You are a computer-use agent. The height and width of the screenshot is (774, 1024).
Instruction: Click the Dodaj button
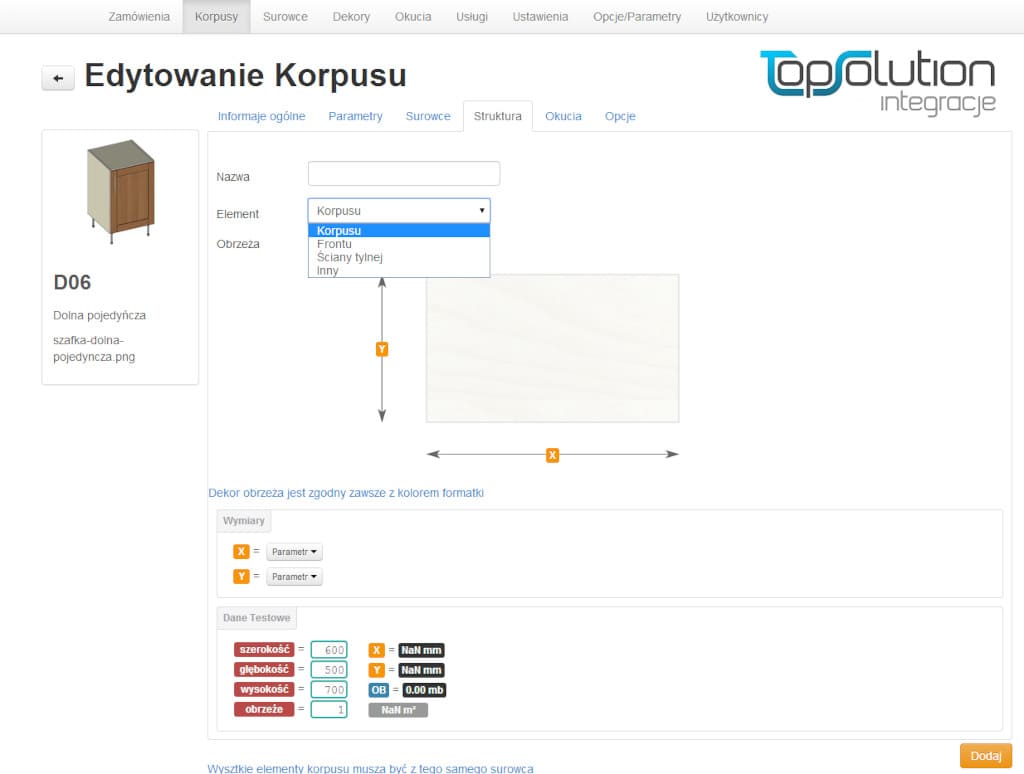(x=985, y=756)
